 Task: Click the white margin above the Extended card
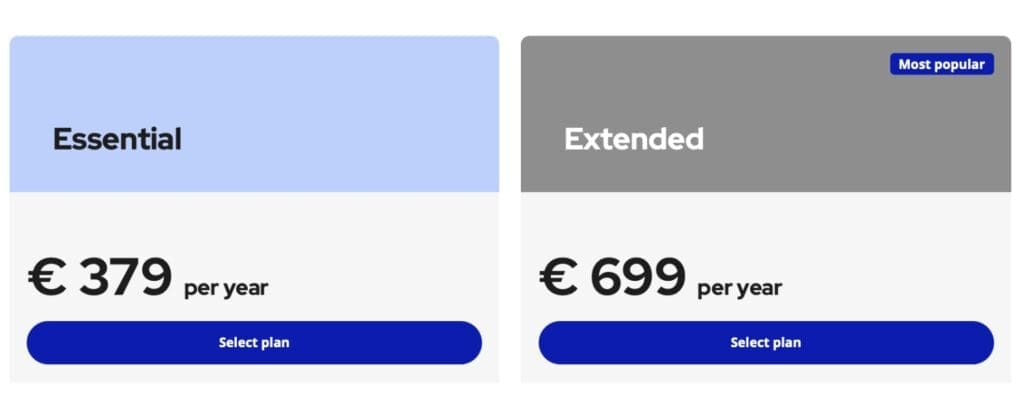766,17
